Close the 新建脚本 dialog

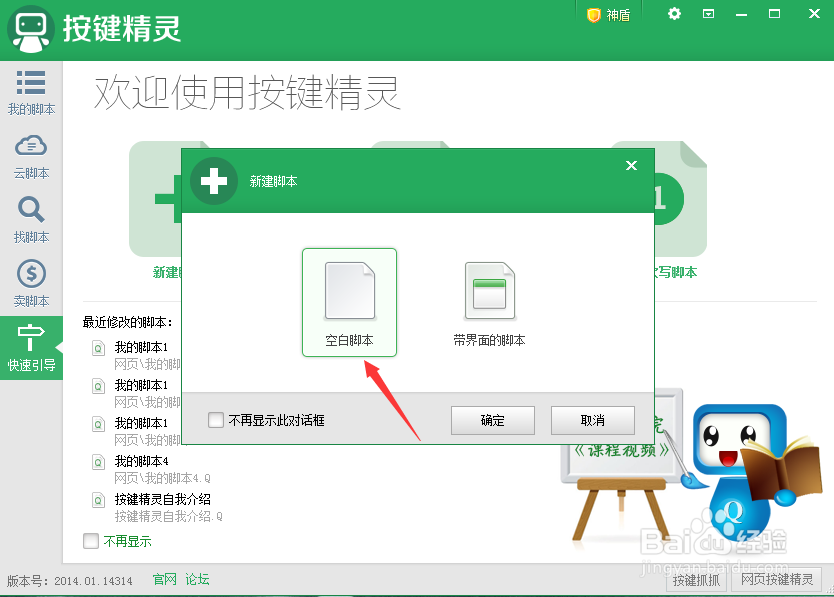coord(631,165)
